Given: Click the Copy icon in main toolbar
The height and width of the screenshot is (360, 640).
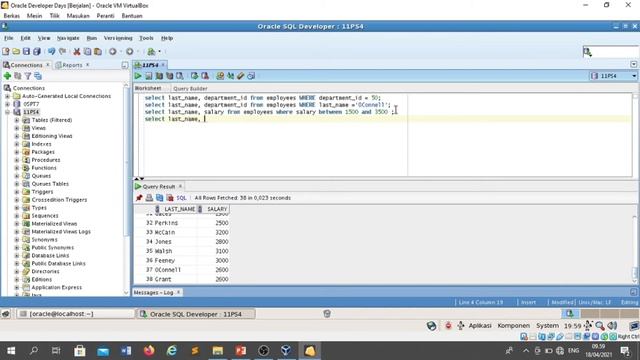Looking at the screenshot, I should coord(87,51).
